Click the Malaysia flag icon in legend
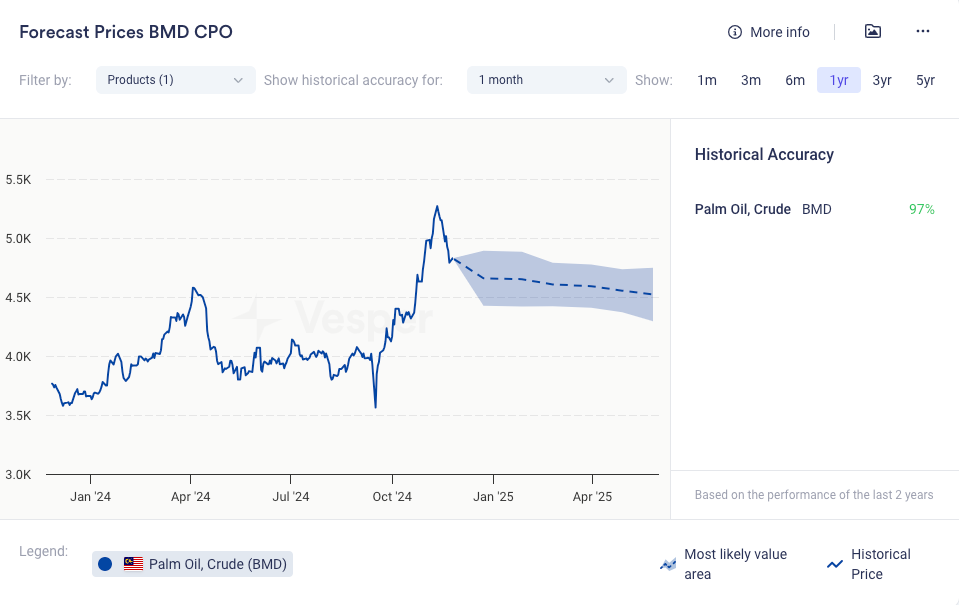This screenshot has height=605, width=959. (133, 564)
